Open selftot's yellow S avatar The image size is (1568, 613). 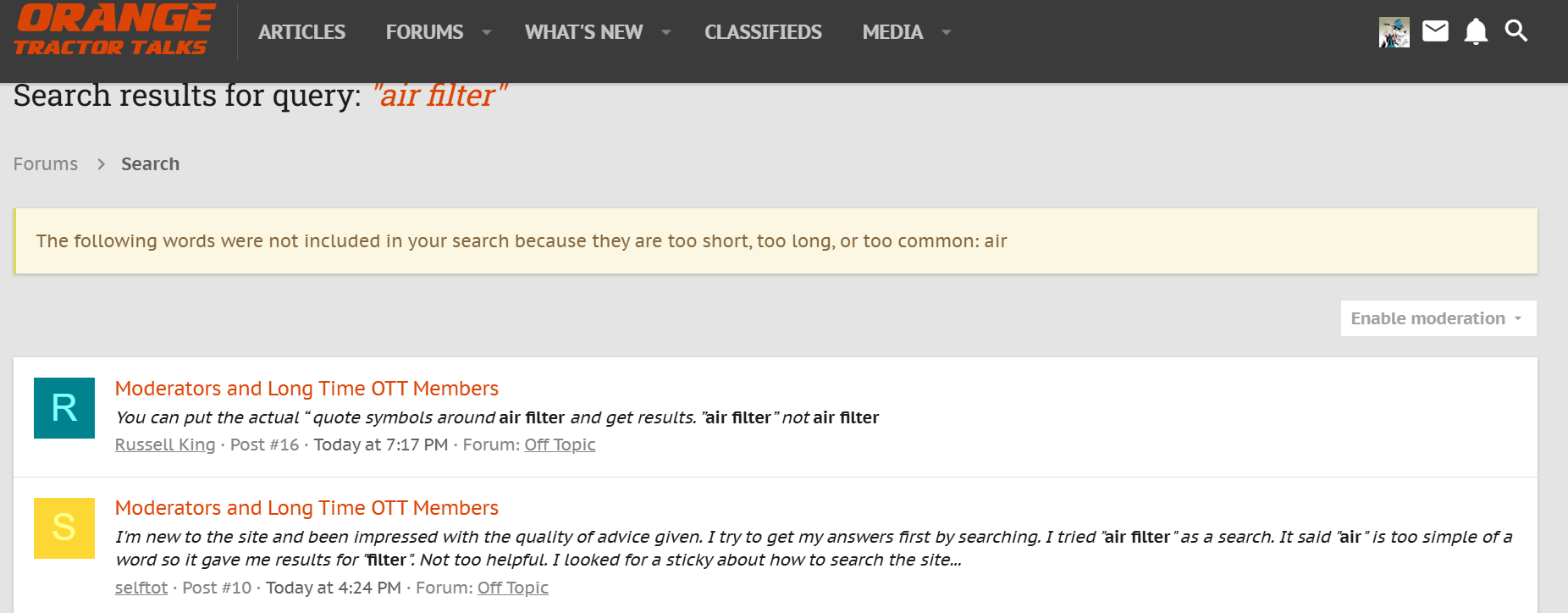[x=64, y=528]
